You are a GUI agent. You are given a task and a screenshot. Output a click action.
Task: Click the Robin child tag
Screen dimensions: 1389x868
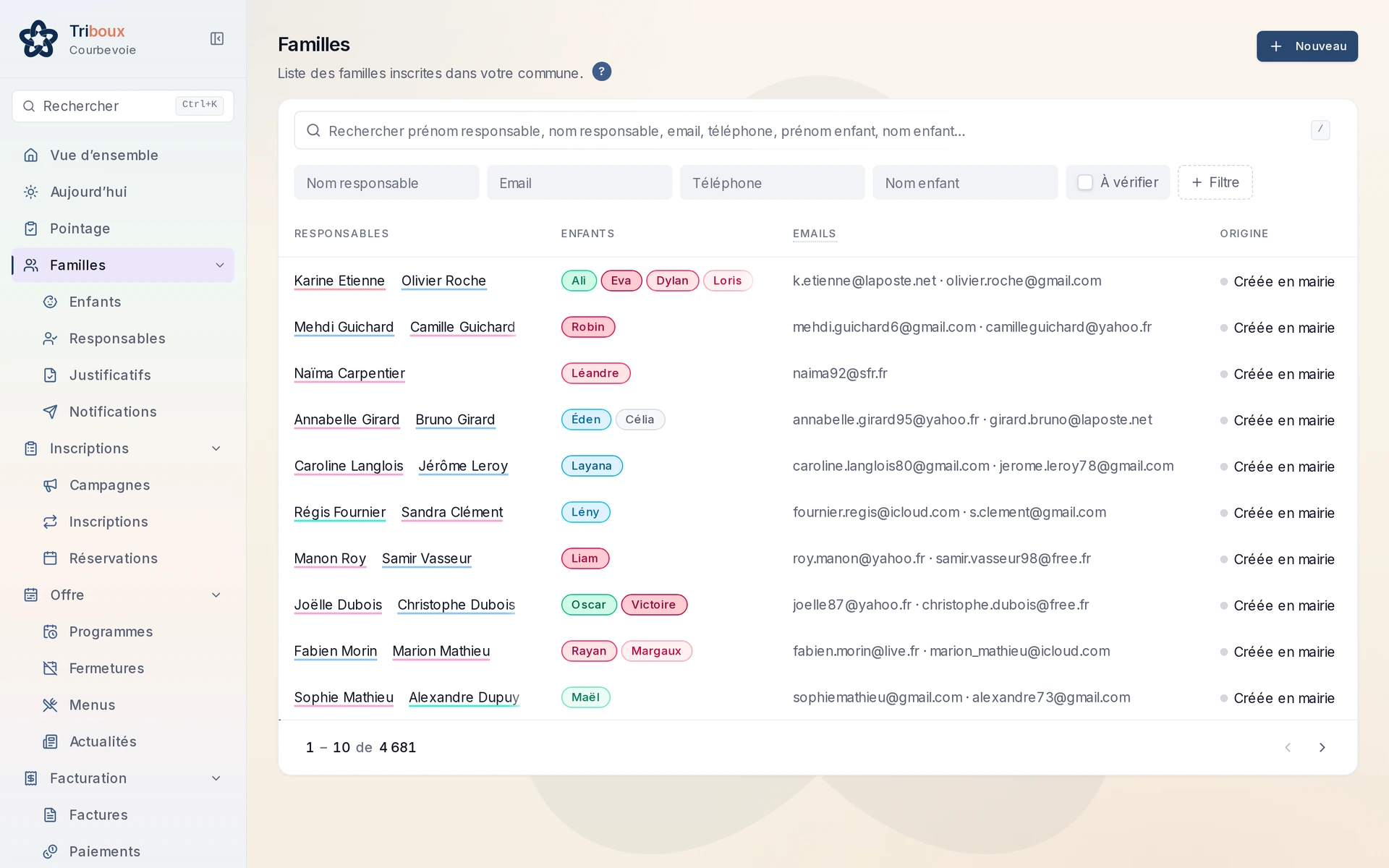pos(588,327)
